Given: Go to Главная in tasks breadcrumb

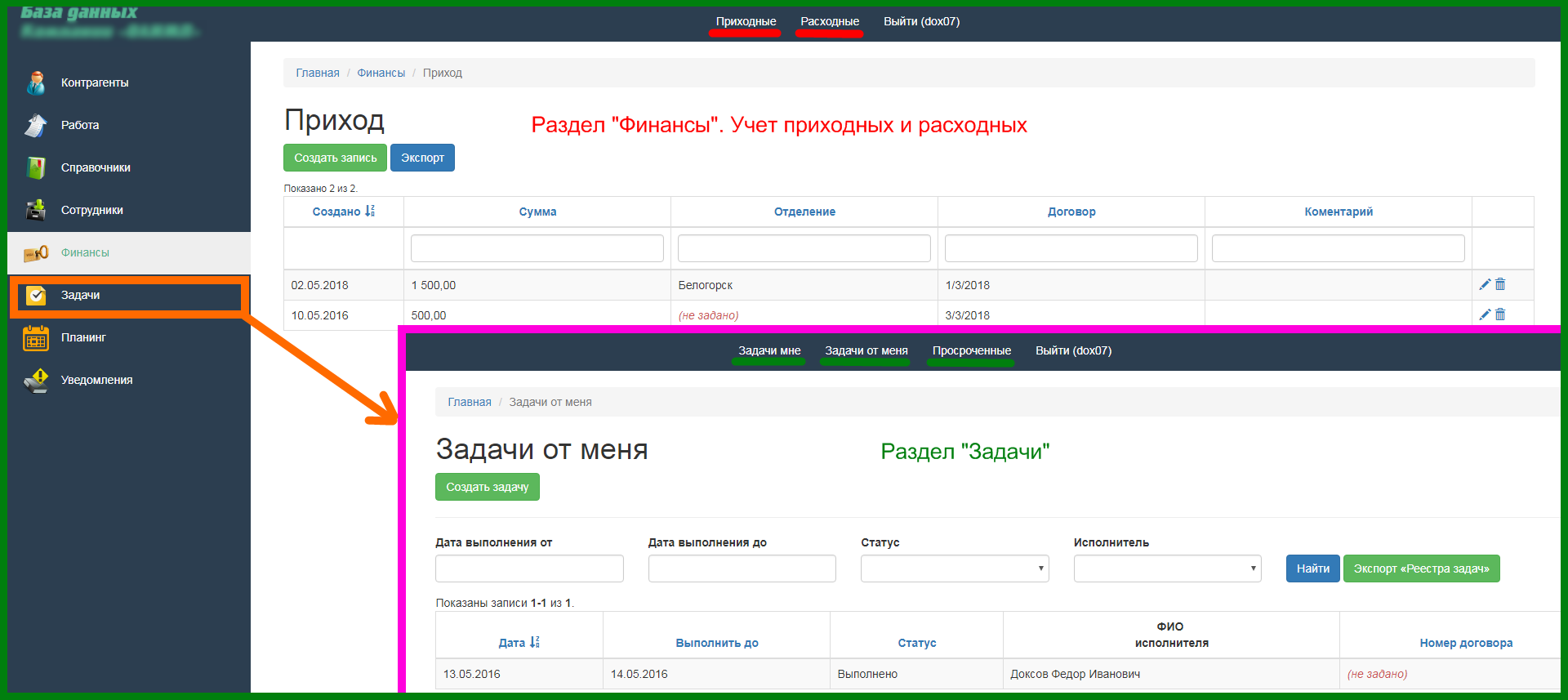Looking at the screenshot, I should point(470,402).
